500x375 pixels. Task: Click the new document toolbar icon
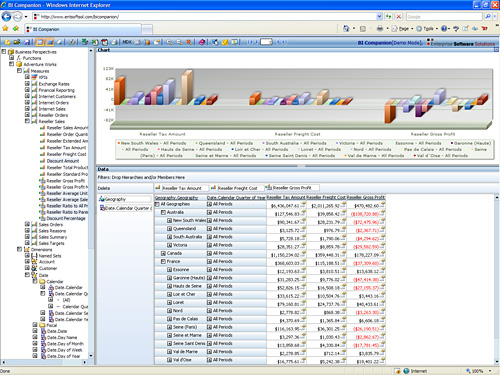pos(7,42)
